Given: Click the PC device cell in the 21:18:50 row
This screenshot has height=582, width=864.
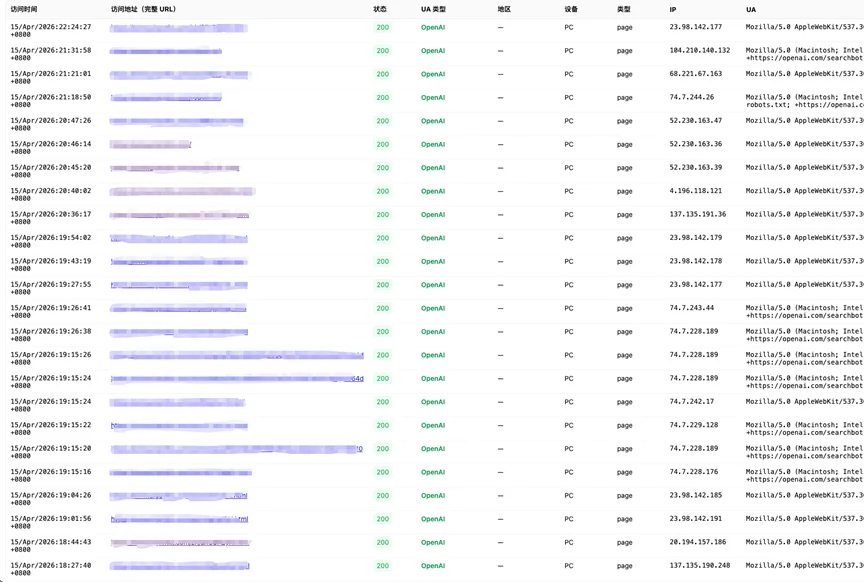Looking at the screenshot, I should 569,98.
